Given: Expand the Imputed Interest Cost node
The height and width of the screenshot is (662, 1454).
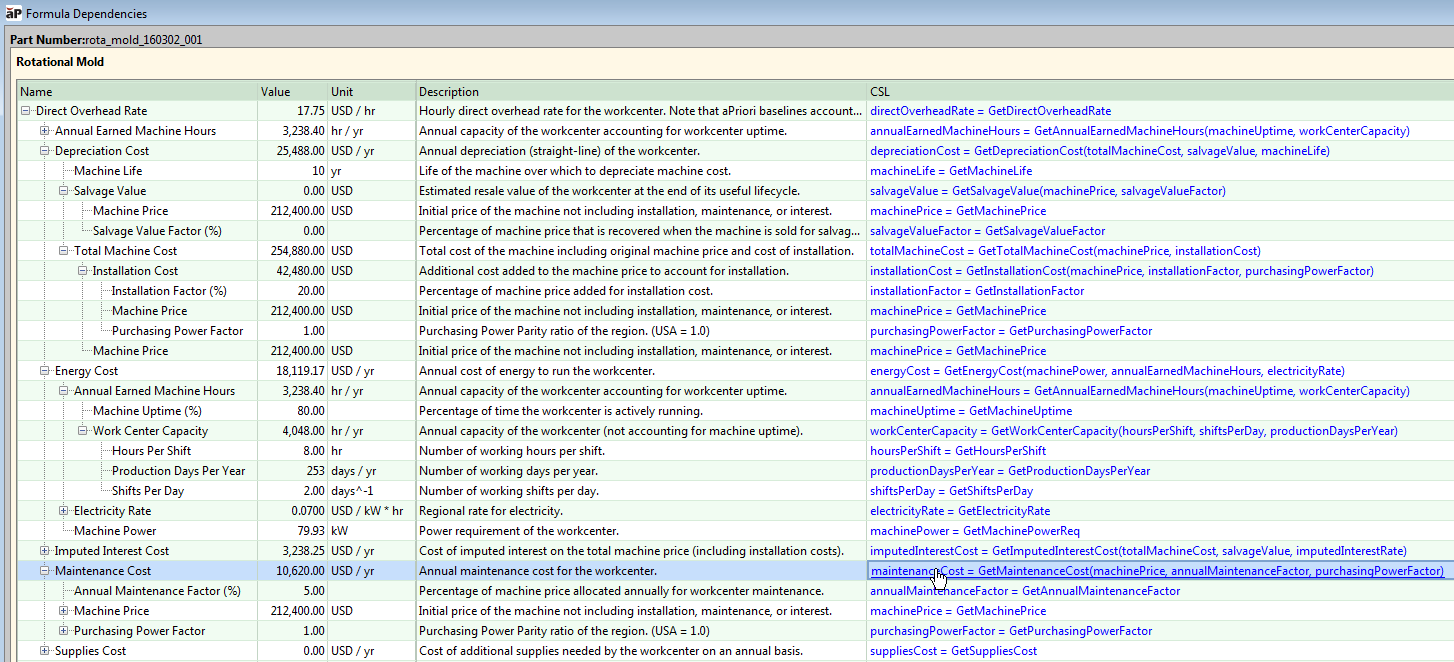Looking at the screenshot, I should pos(44,551).
